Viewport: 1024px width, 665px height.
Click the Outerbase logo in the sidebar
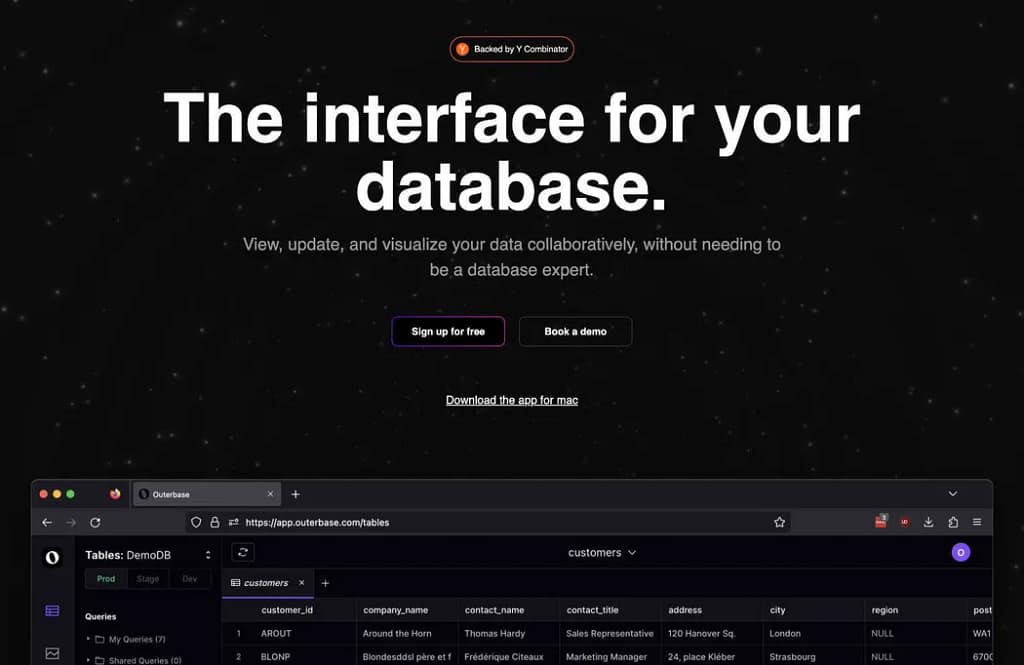pos(52,557)
